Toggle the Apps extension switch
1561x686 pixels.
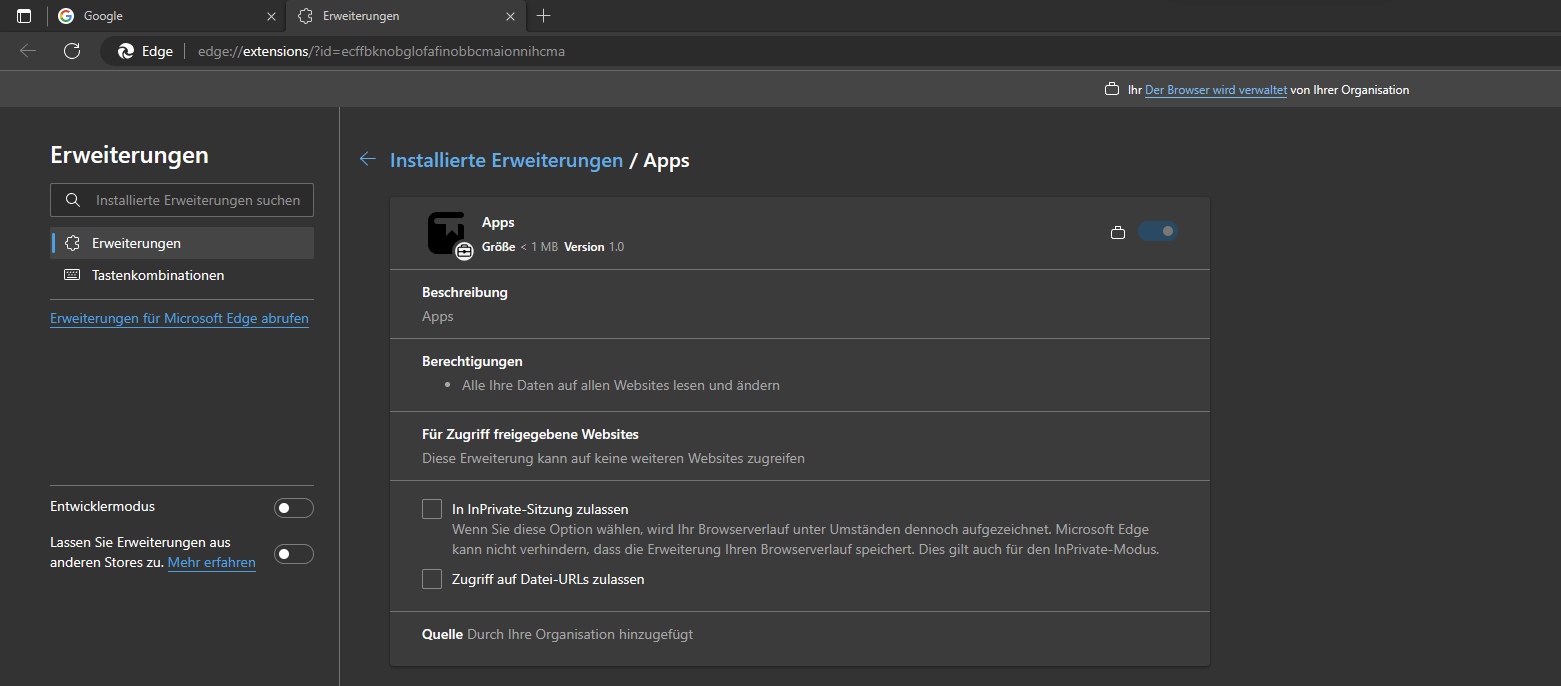coord(1157,232)
